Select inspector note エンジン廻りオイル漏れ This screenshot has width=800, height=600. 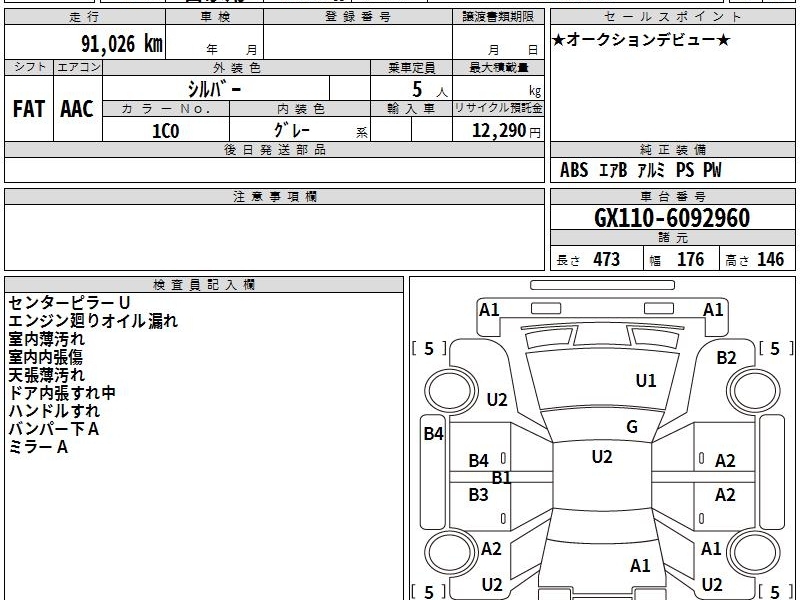93,321
